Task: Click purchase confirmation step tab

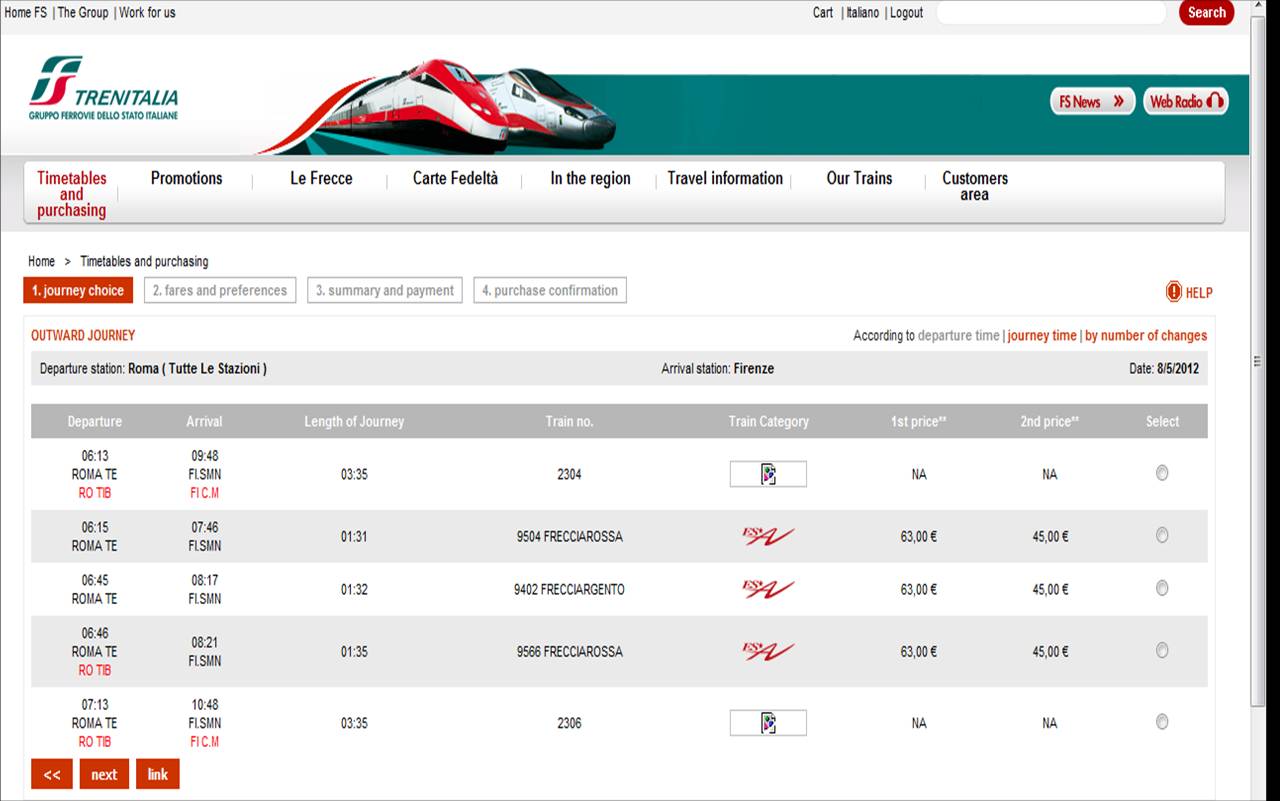Action: 550,290
